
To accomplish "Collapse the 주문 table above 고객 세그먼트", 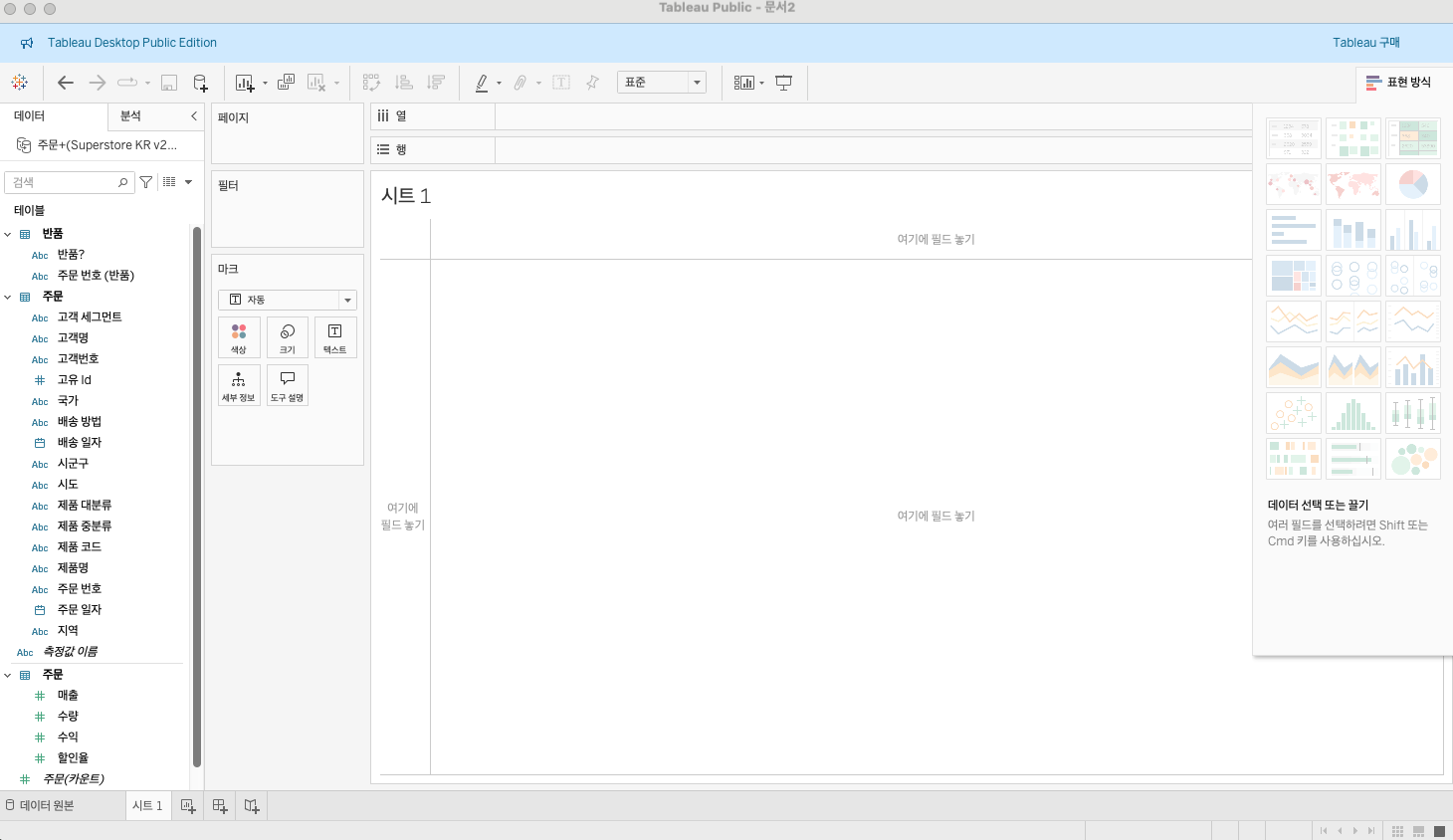I will tap(8, 297).
